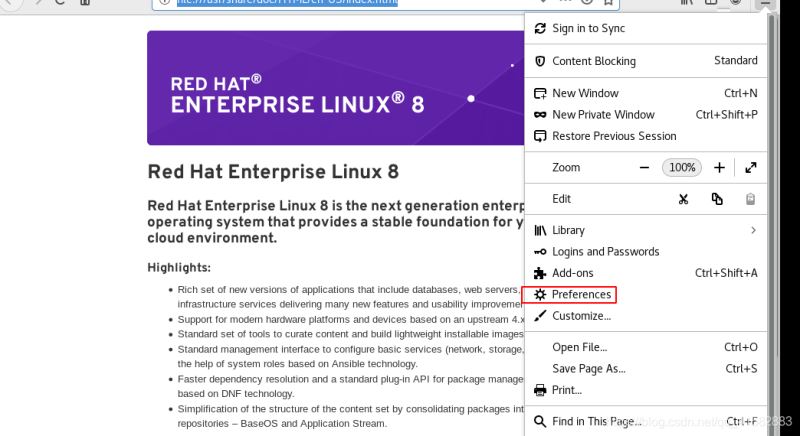Click the Cut scissors icon
The image size is (800, 436).
pyautogui.click(x=683, y=199)
